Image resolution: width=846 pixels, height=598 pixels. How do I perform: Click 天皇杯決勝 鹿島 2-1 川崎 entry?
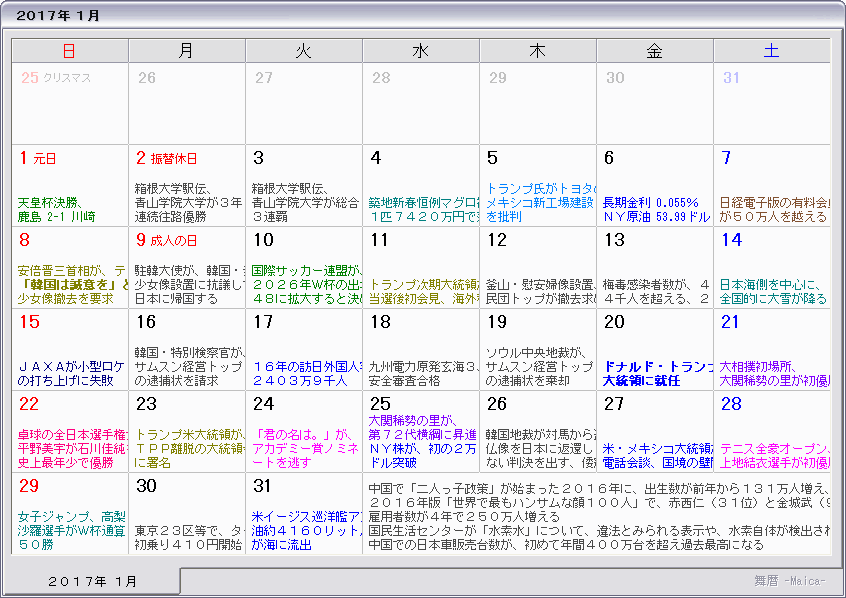point(57,210)
